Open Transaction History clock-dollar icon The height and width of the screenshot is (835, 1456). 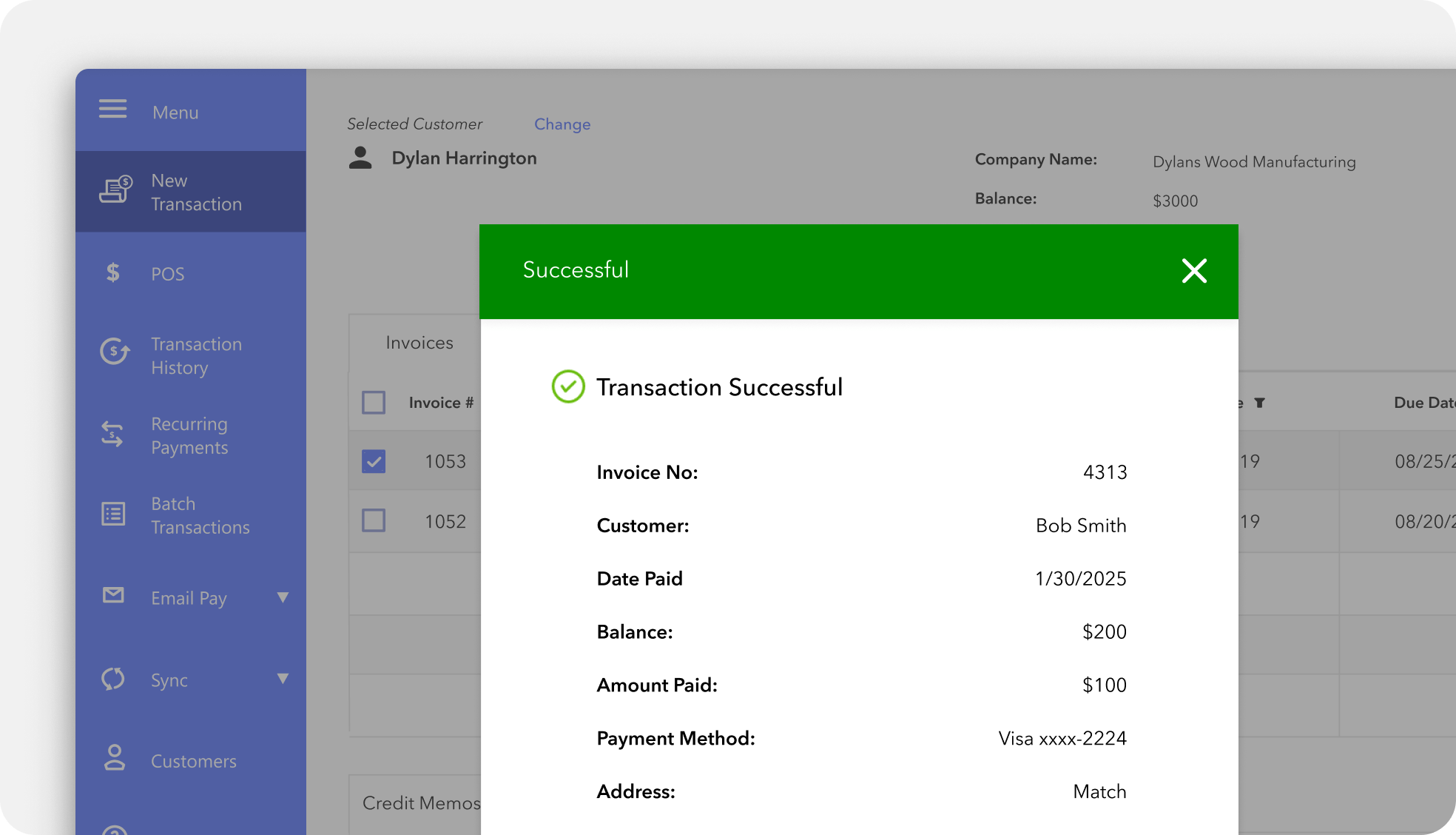click(115, 352)
